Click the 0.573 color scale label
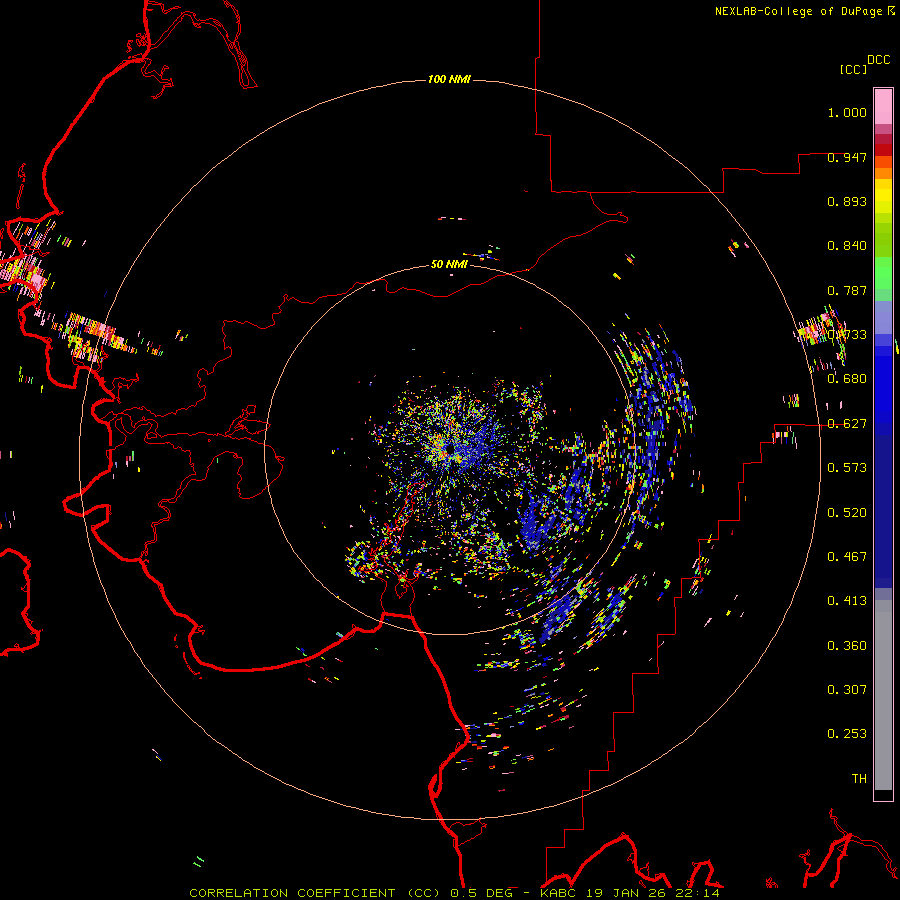 847,468
